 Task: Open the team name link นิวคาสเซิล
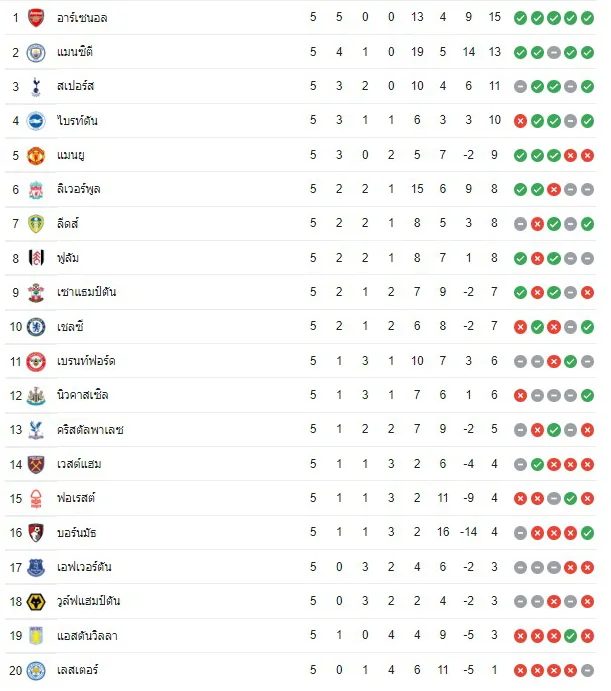[82, 395]
